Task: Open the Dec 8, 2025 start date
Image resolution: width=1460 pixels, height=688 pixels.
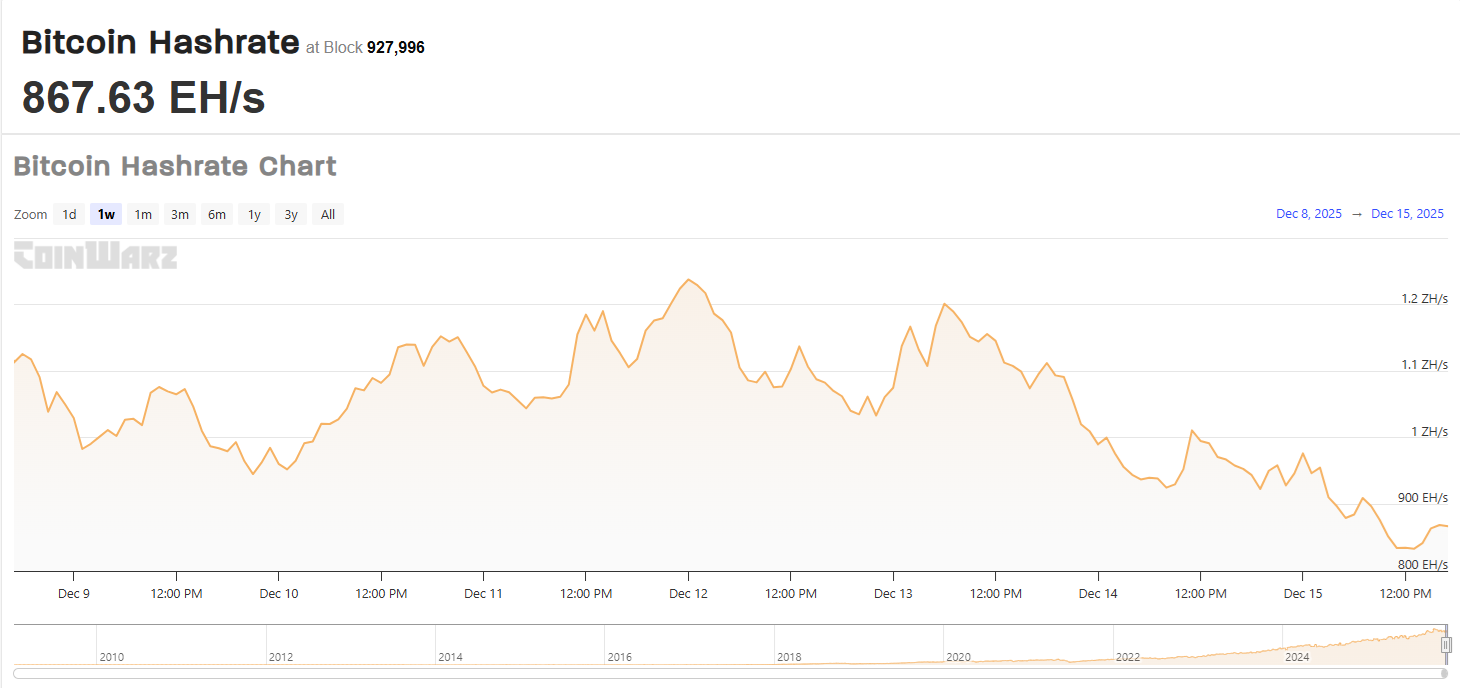Action: (1308, 213)
